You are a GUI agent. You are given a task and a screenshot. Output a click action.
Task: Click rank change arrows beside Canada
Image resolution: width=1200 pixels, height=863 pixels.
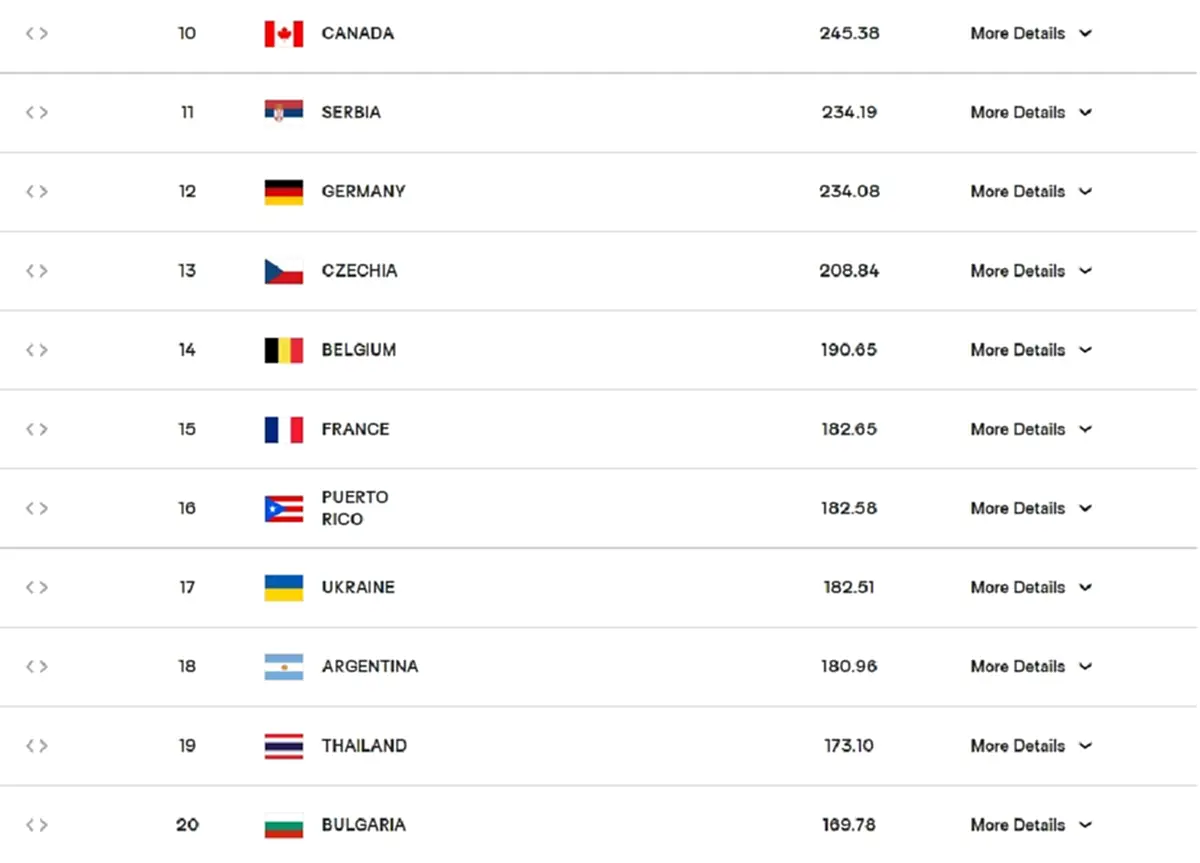(37, 33)
